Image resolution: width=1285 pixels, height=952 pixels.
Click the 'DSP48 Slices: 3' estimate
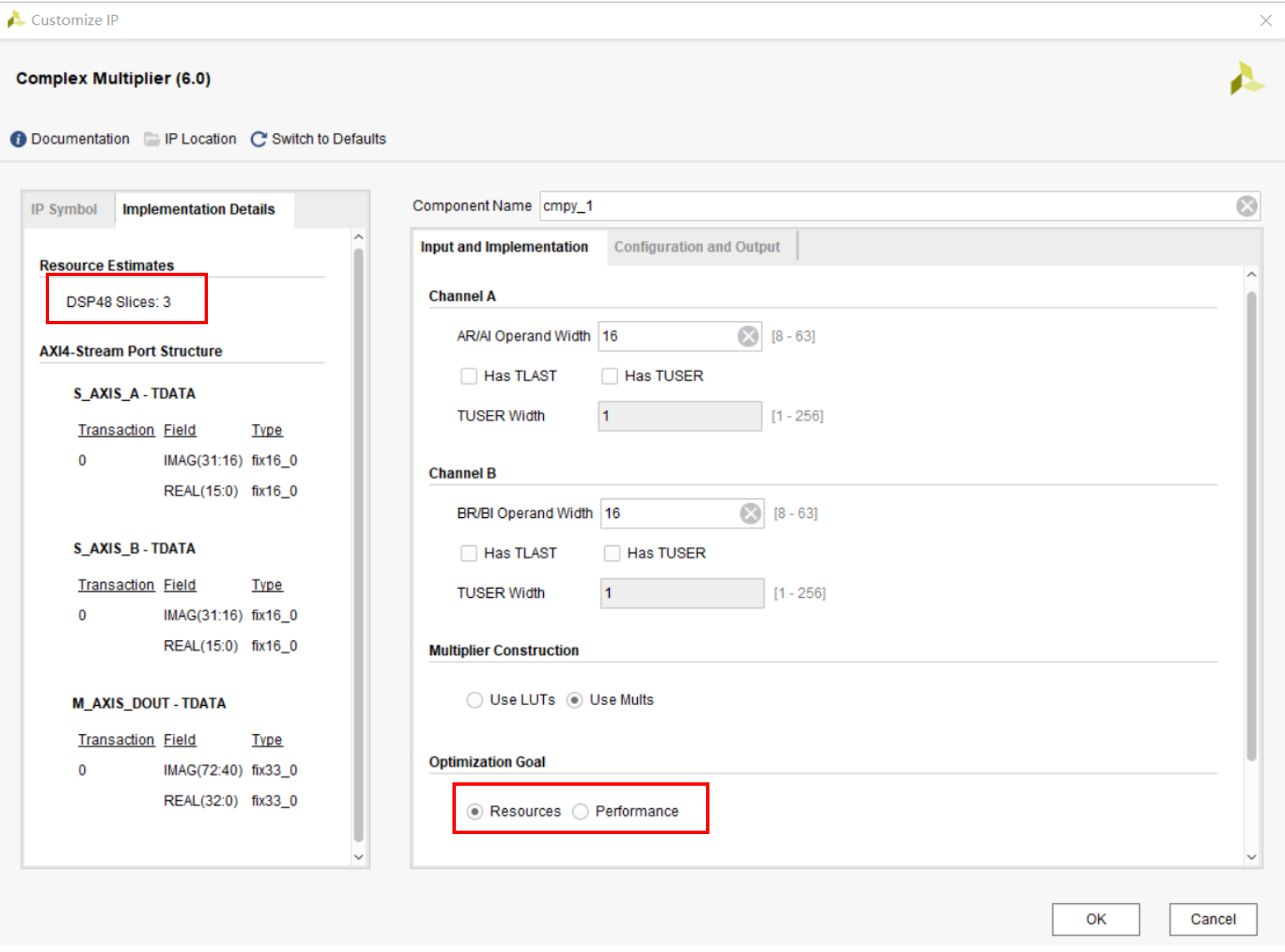coord(119,302)
